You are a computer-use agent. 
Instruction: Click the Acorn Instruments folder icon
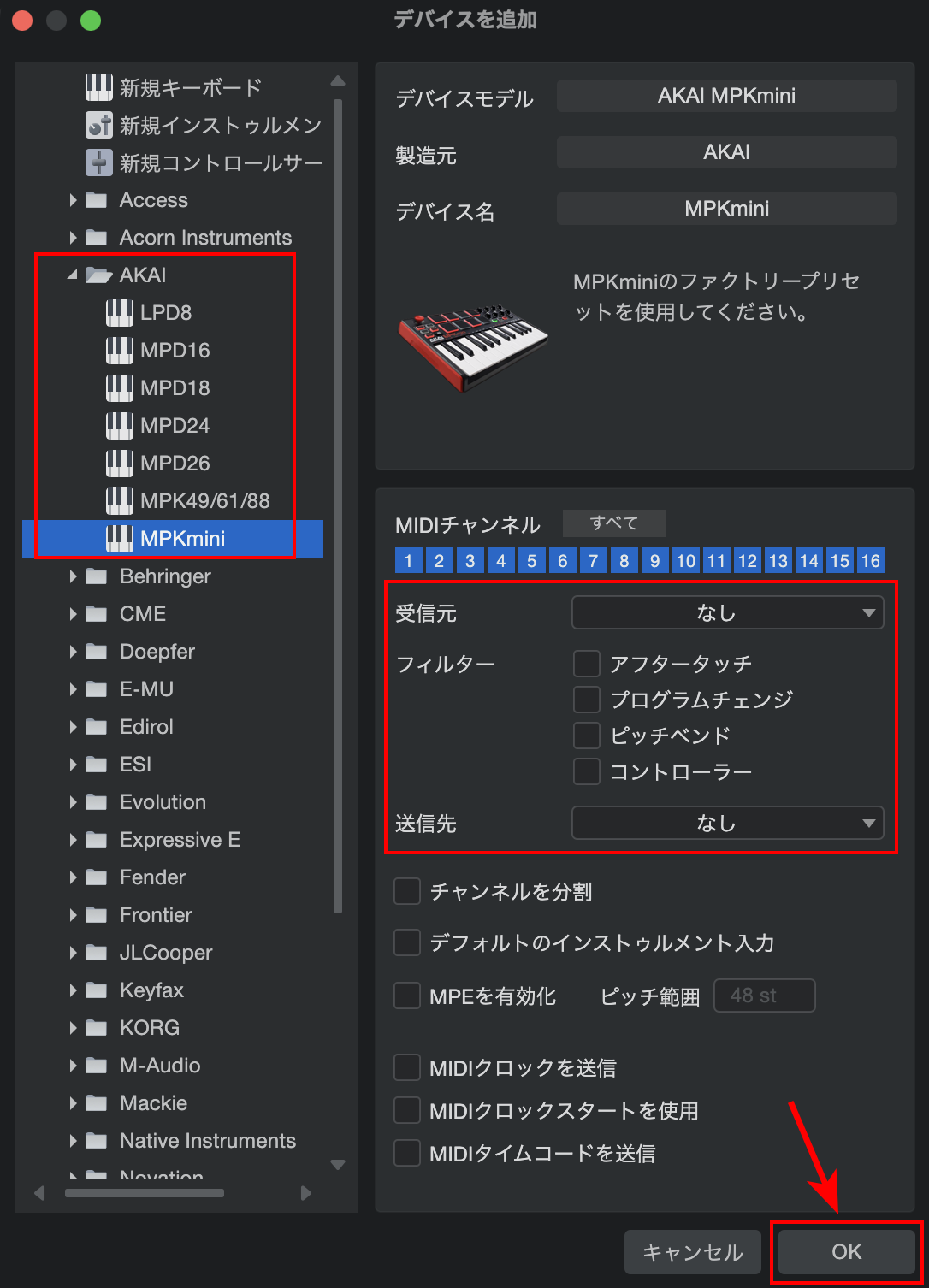pyautogui.click(x=97, y=238)
